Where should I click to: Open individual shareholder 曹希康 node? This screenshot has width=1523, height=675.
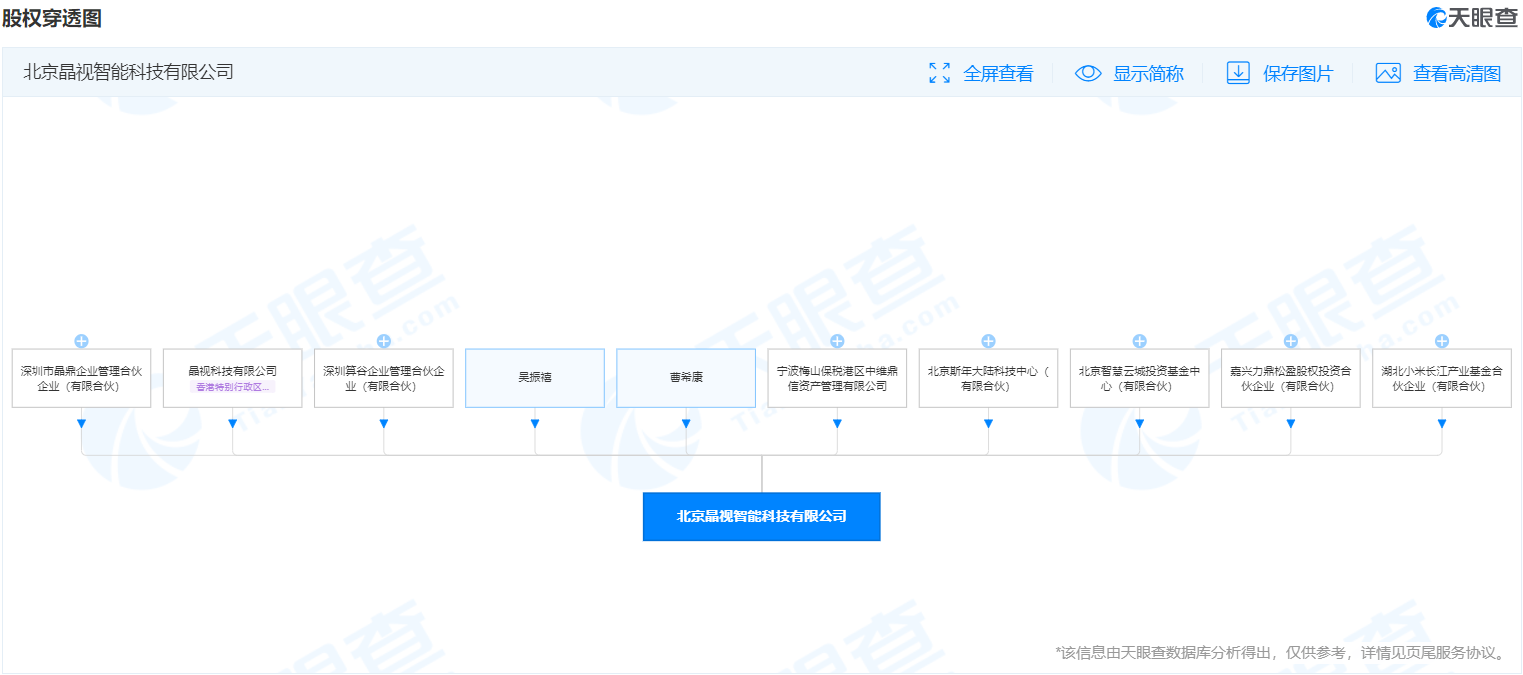point(686,378)
